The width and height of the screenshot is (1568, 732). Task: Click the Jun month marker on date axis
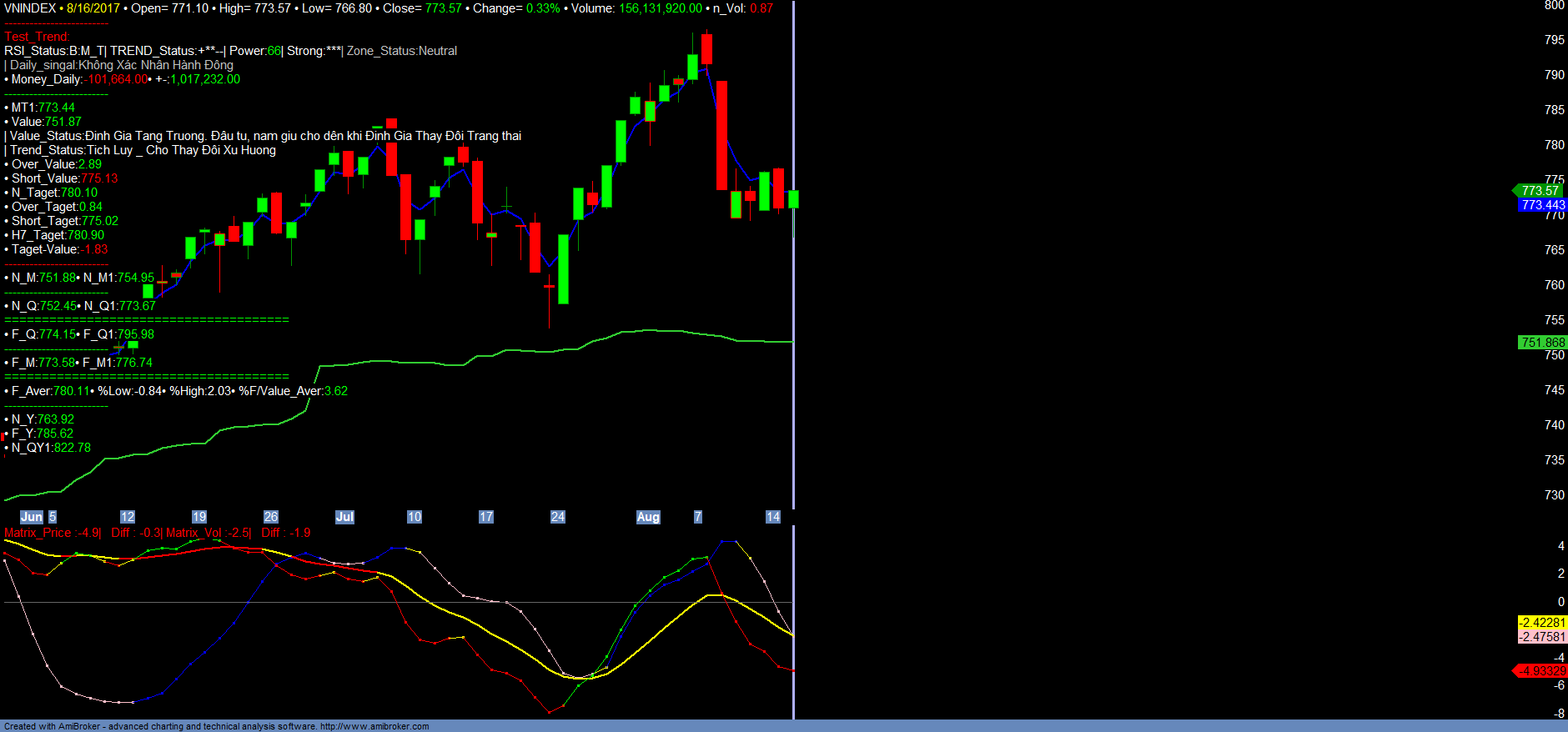click(32, 517)
